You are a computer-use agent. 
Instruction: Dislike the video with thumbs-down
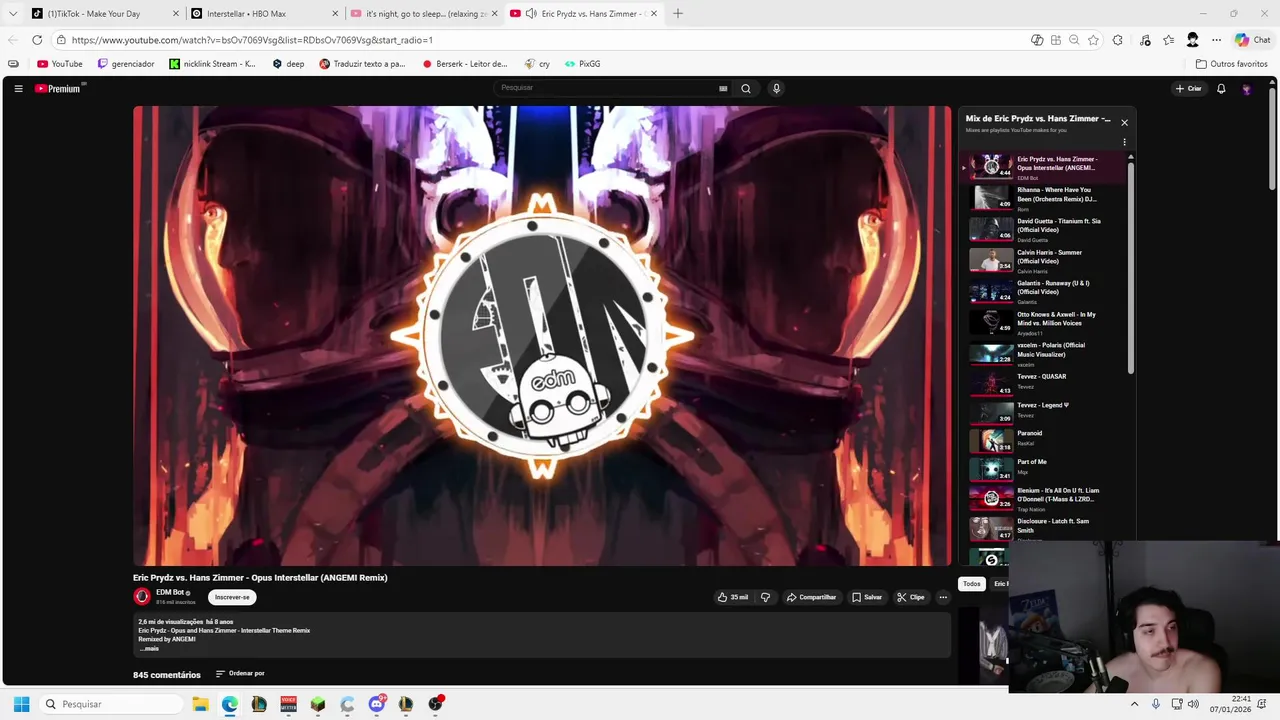point(765,597)
